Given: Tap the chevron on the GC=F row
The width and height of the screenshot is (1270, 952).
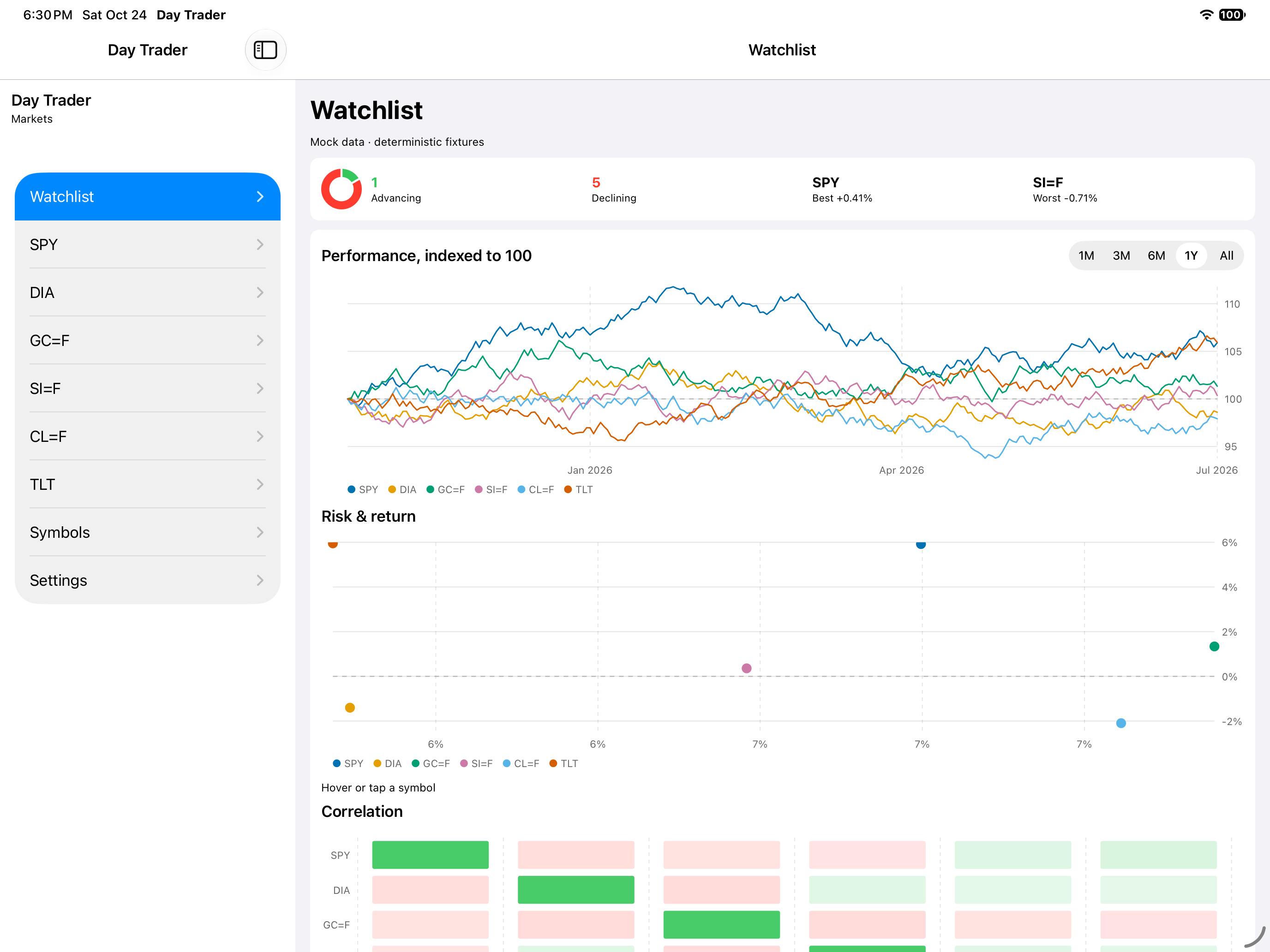Looking at the screenshot, I should pos(260,340).
